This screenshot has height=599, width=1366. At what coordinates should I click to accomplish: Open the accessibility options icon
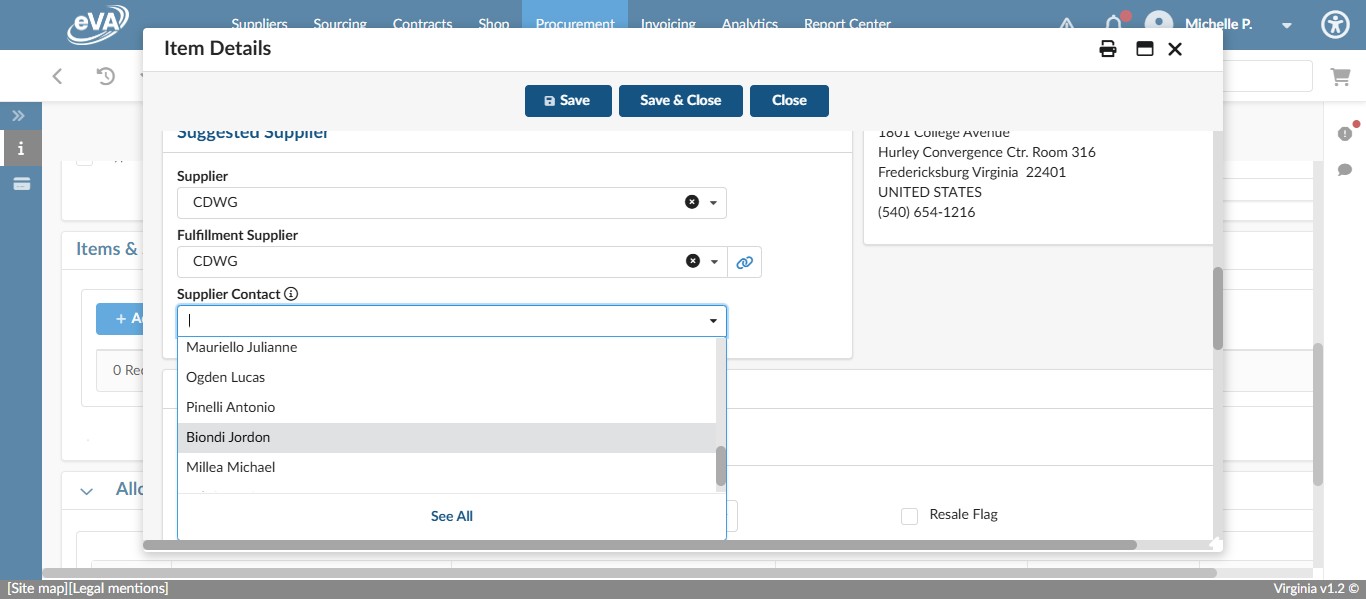point(1335,24)
